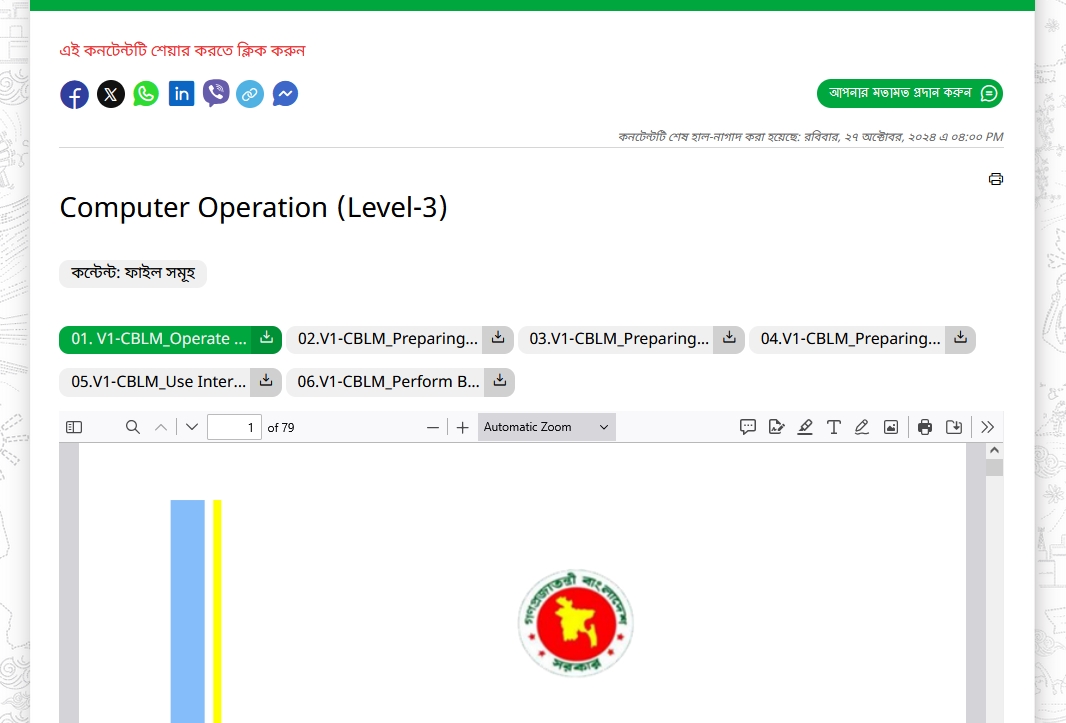Toggle the PDF sidebar panel
Screen dimensions: 1066x723
[x=73, y=427]
